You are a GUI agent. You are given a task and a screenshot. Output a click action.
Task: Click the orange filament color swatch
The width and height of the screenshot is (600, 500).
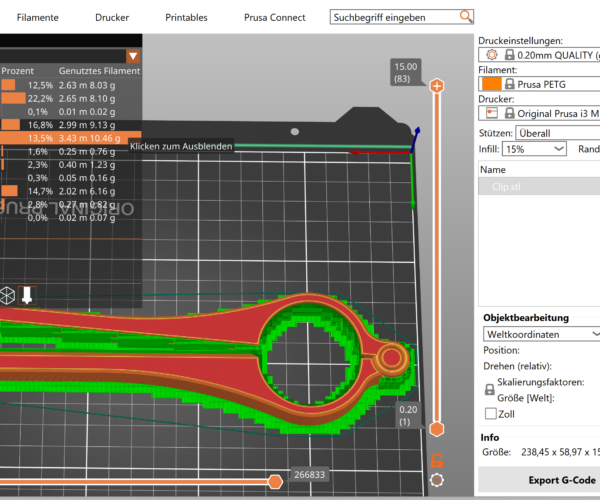point(491,84)
